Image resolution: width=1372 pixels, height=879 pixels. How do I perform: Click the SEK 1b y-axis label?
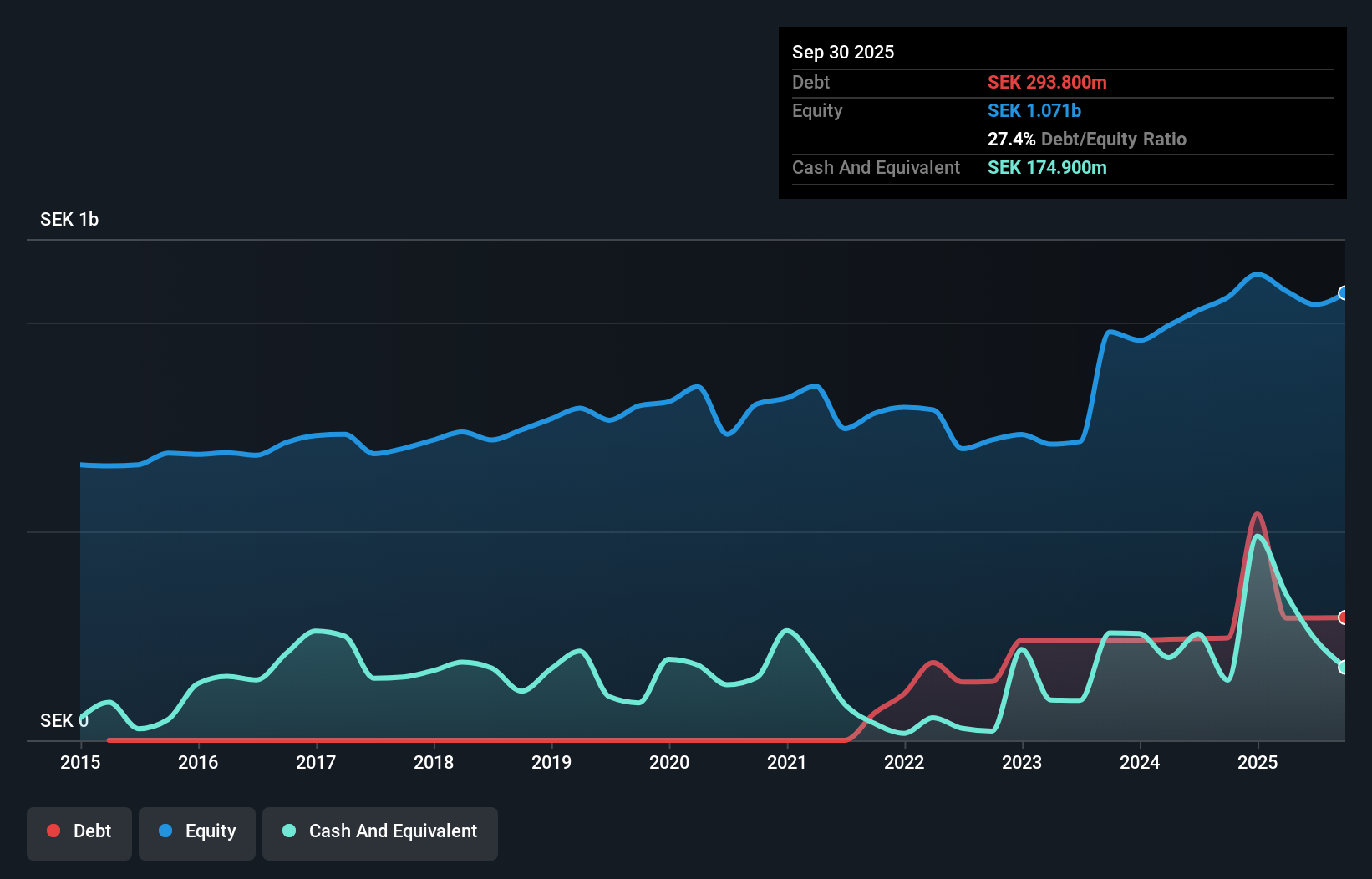point(69,220)
